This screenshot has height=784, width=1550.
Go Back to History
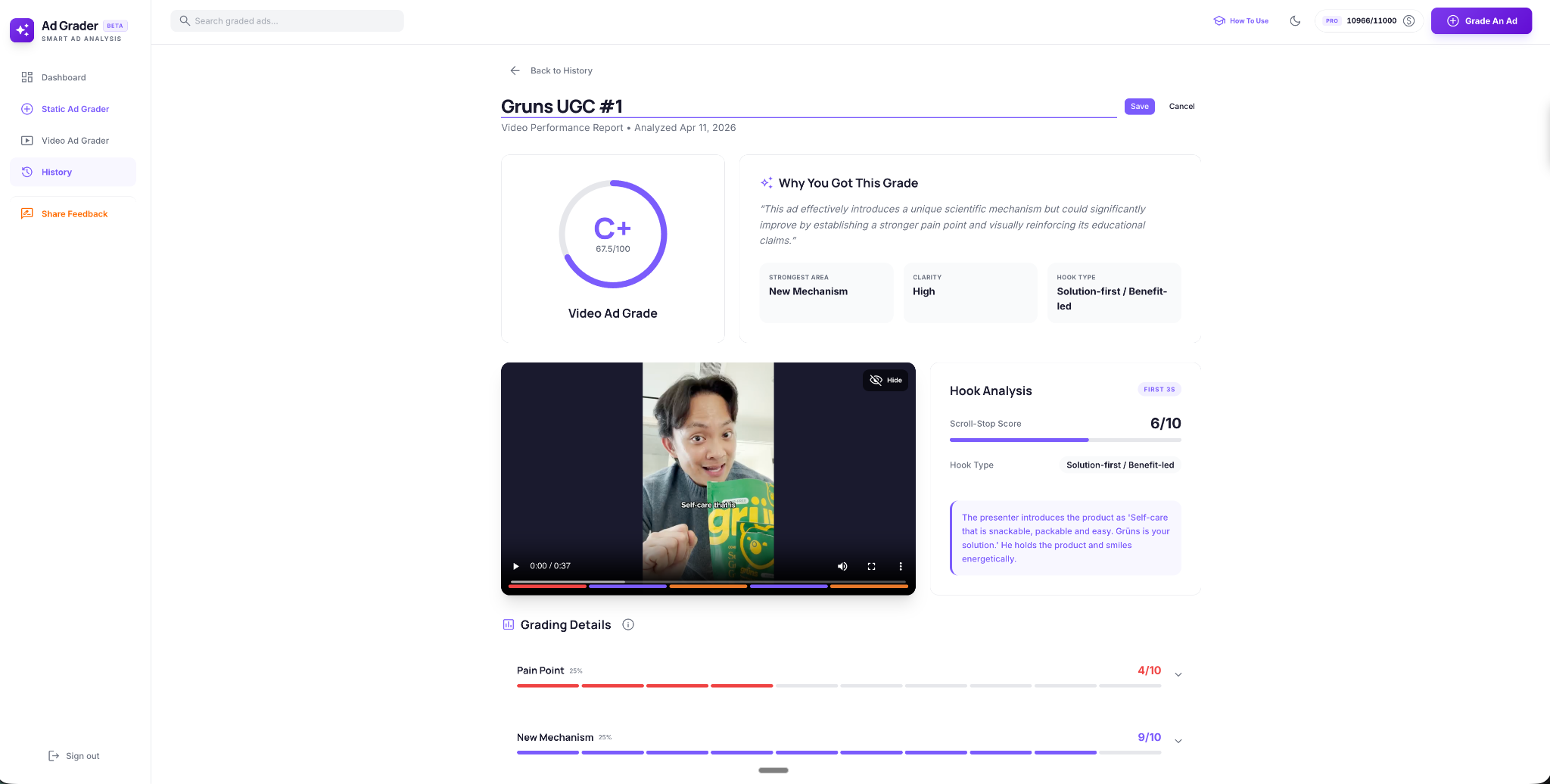pyautogui.click(x=561, y=70)
